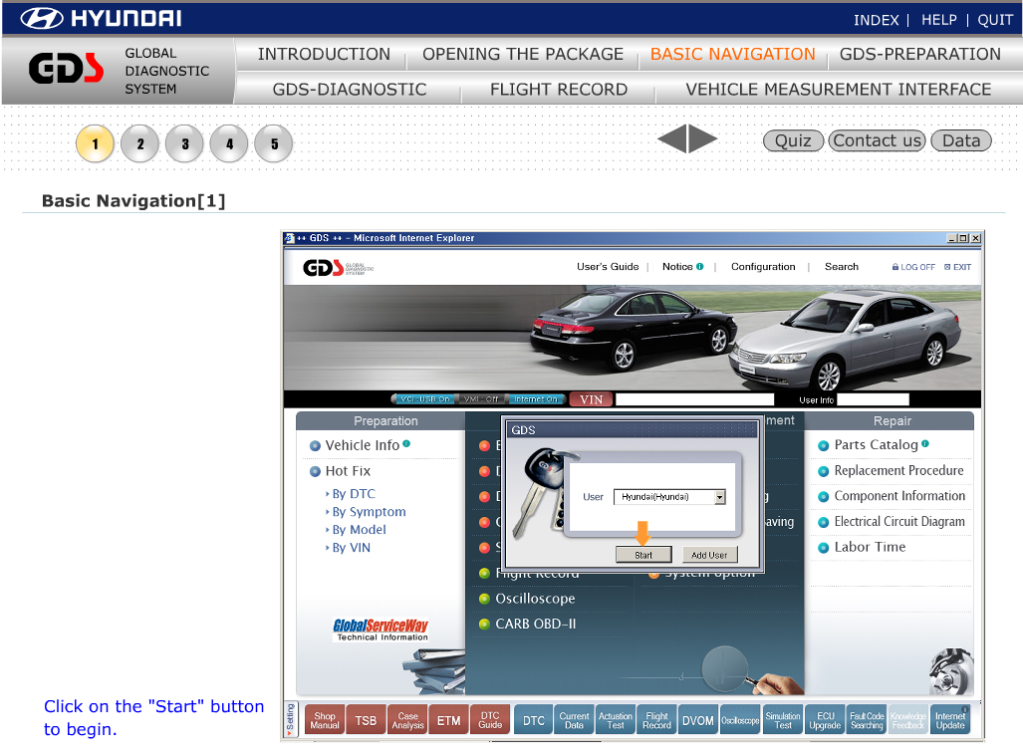Click the Simulation Test icon
The image size is (1023, 756).
pos(783,720)
